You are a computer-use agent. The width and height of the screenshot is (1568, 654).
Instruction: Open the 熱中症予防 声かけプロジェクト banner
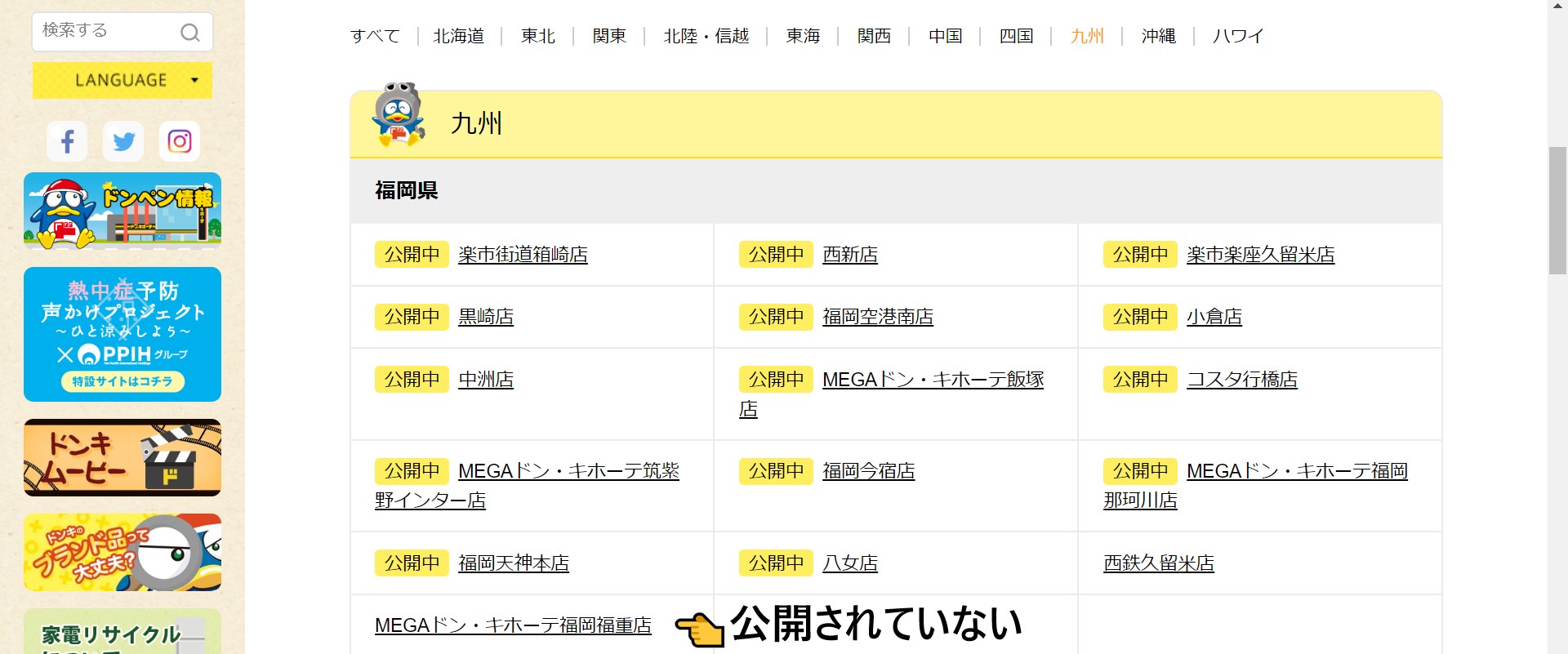point(122,334)
